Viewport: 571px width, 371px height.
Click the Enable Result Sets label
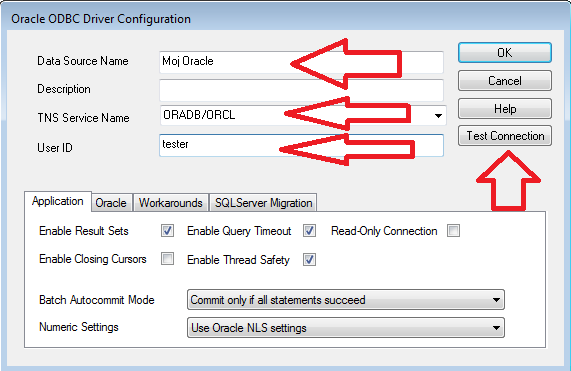(84, 231)
